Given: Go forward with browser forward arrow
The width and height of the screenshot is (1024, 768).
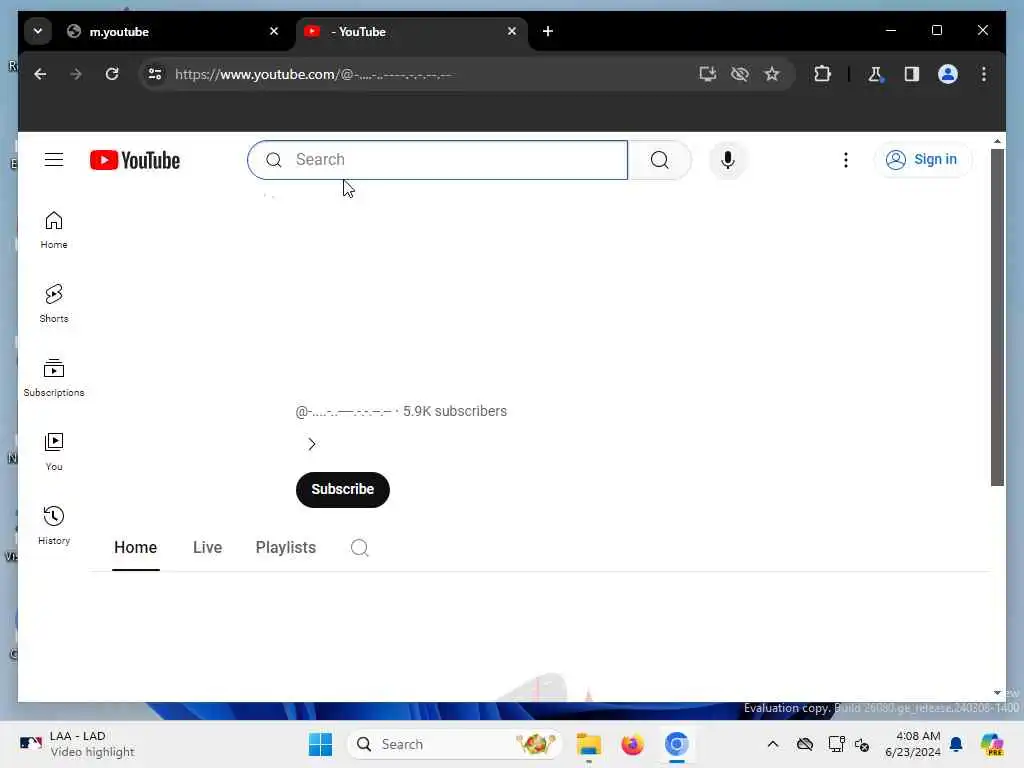Looking at the screenshot, I should (76, 74).
